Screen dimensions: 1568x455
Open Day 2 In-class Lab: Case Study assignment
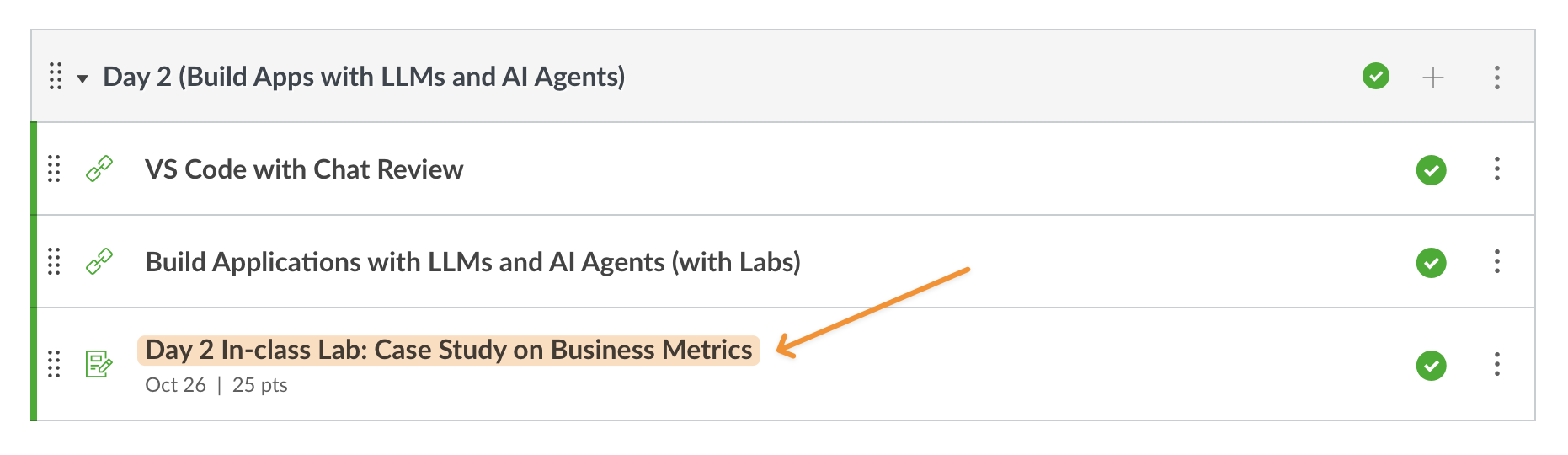[448, 350]
